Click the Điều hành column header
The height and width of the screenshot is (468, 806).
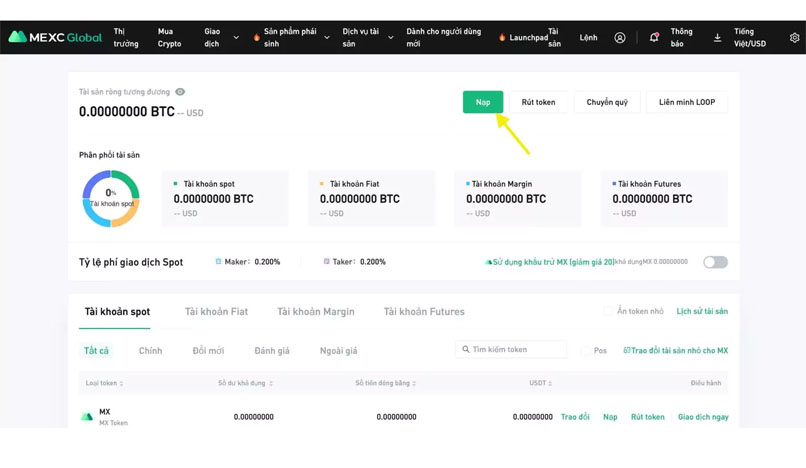pyautogui.click(x=706, y=383)
